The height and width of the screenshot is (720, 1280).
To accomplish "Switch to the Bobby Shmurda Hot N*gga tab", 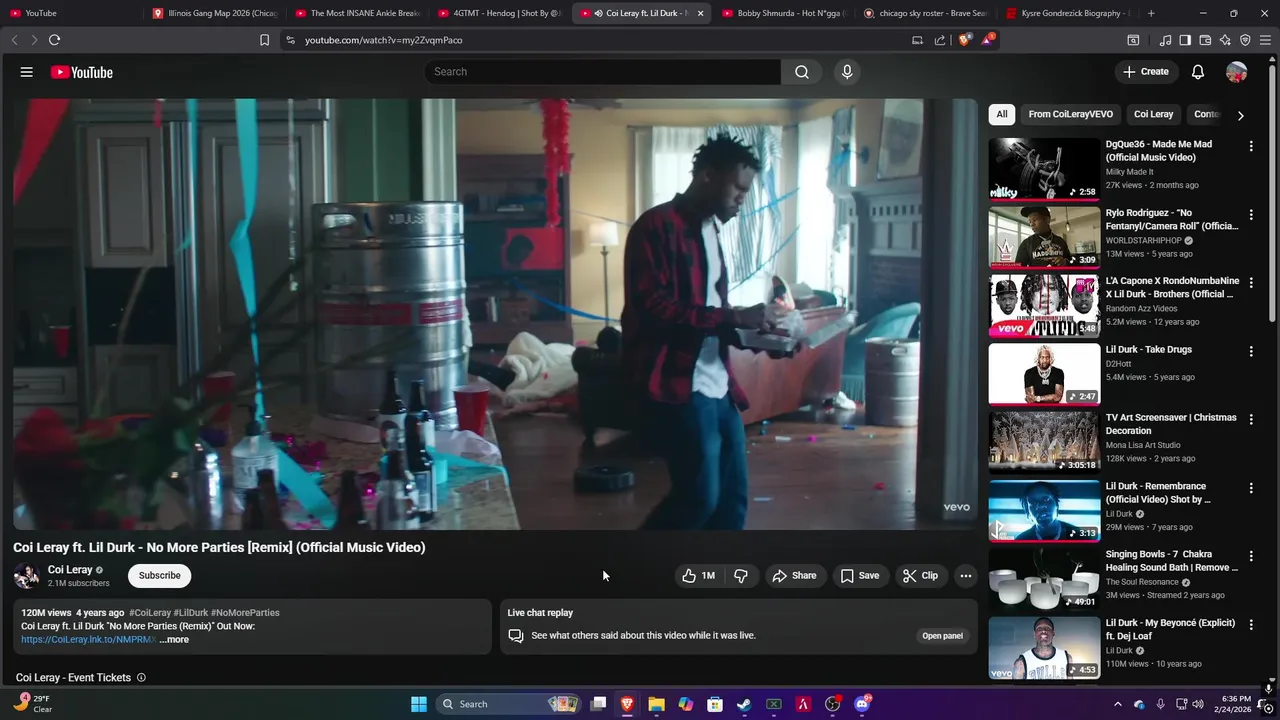I will [x=783, y=13].
